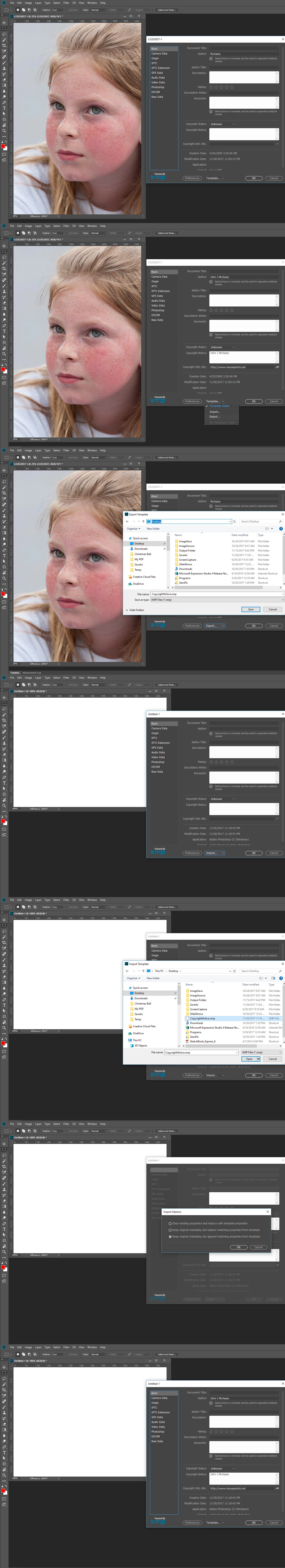The height and width of the screenshot is (1568, 285).
Task: Select SketchBook_Express_6 in Import Template file list
Action: coord(202,1041)
